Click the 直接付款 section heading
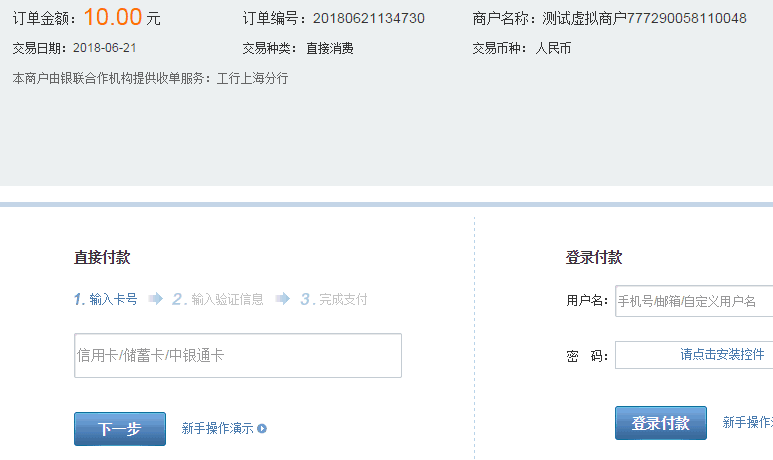Image resolution: width=773 pixels, height=460 pixels. pyautogui.click(x=102, y=258)
